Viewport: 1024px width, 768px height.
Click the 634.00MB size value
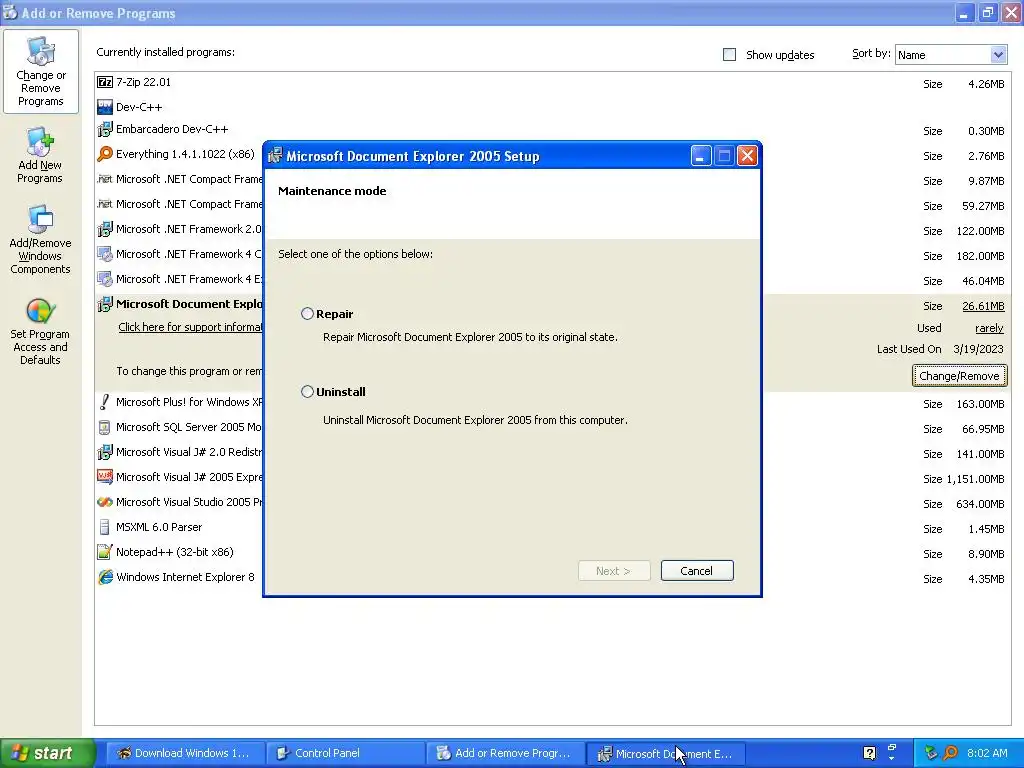pos(980,504)
